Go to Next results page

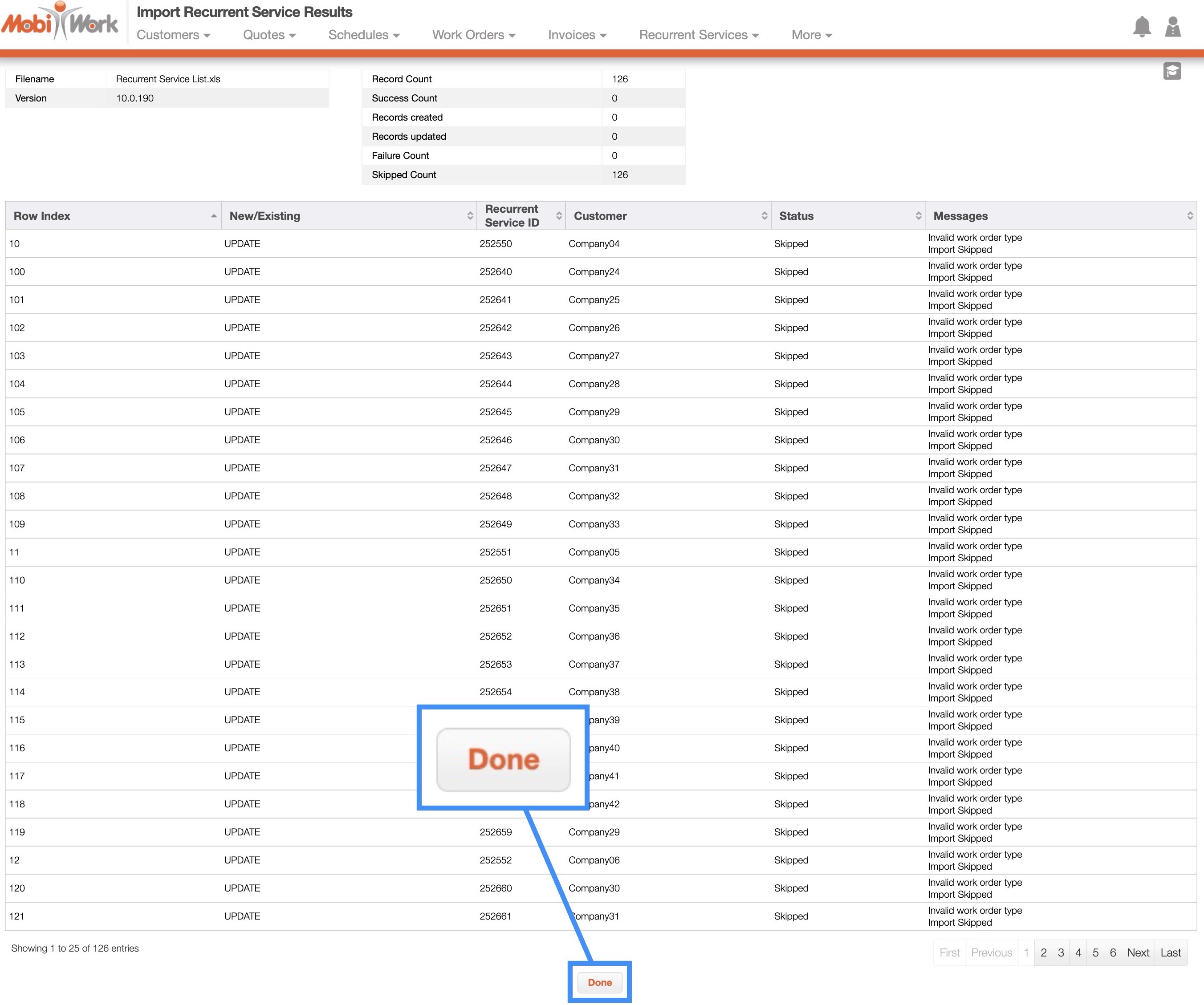tap(1138, 952)
